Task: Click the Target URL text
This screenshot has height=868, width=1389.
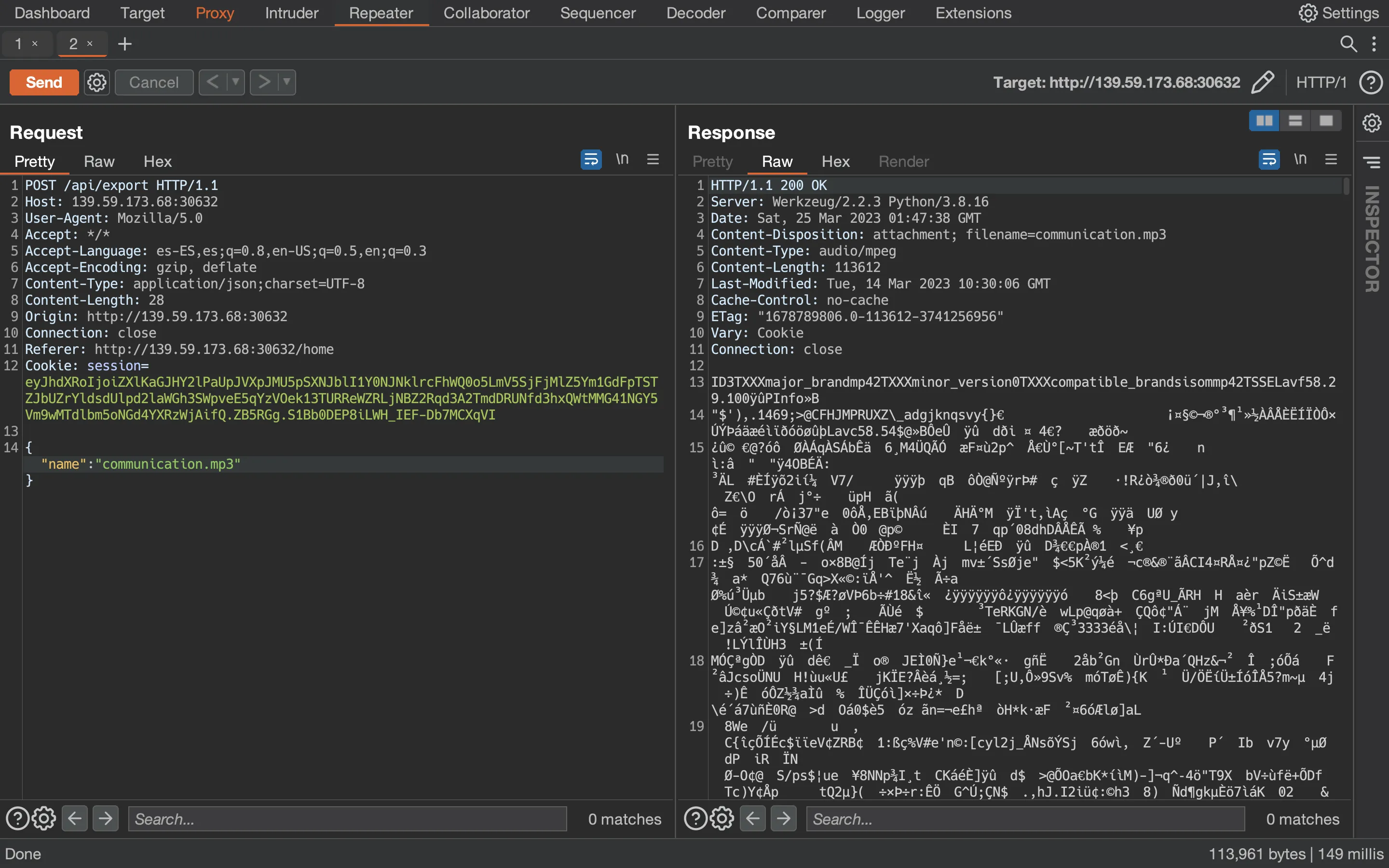Action: coord(1117,82)
